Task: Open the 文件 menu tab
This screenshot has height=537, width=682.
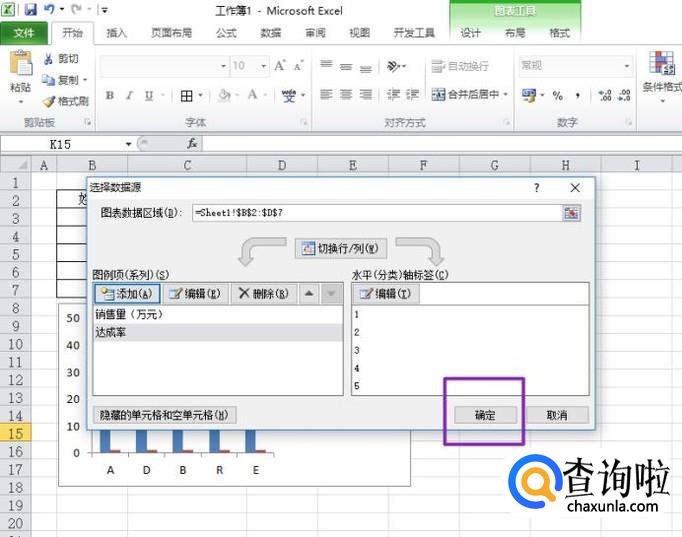Action: click(23, 33)
